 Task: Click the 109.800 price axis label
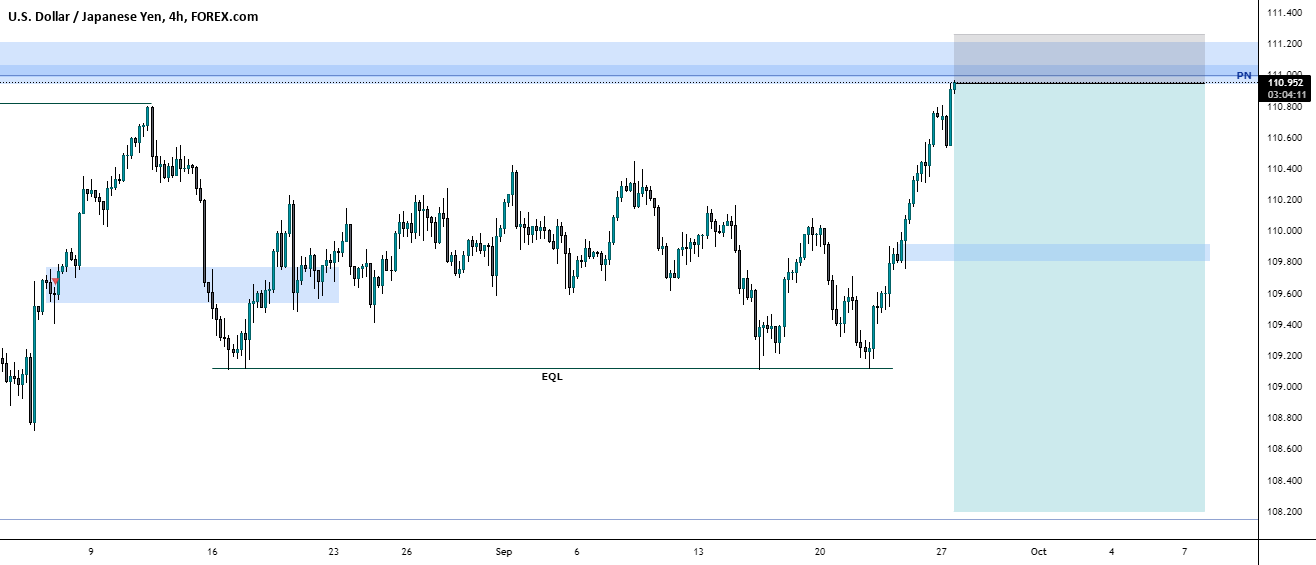pyautogui.click(x=1284, y=262)
